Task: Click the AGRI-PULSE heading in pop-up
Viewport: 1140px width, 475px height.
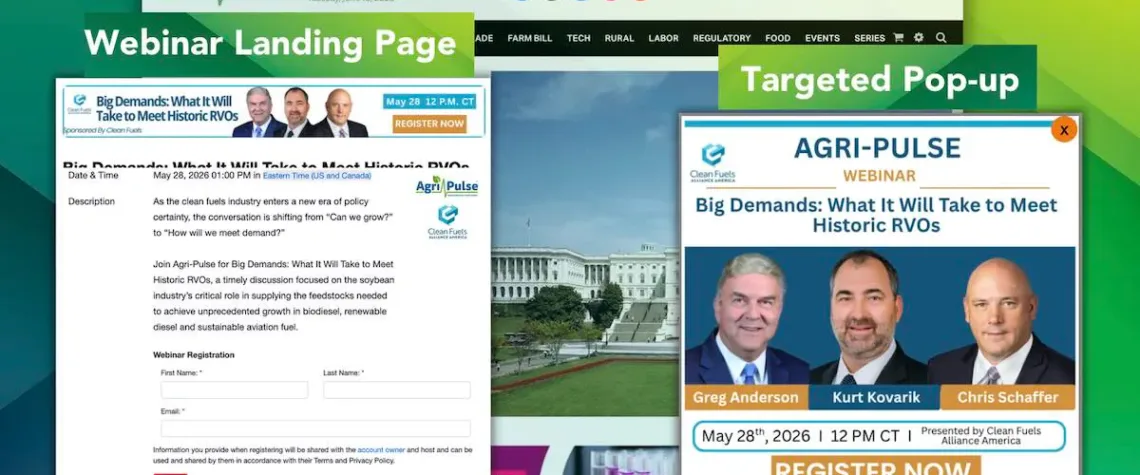Action: [877, 148]
